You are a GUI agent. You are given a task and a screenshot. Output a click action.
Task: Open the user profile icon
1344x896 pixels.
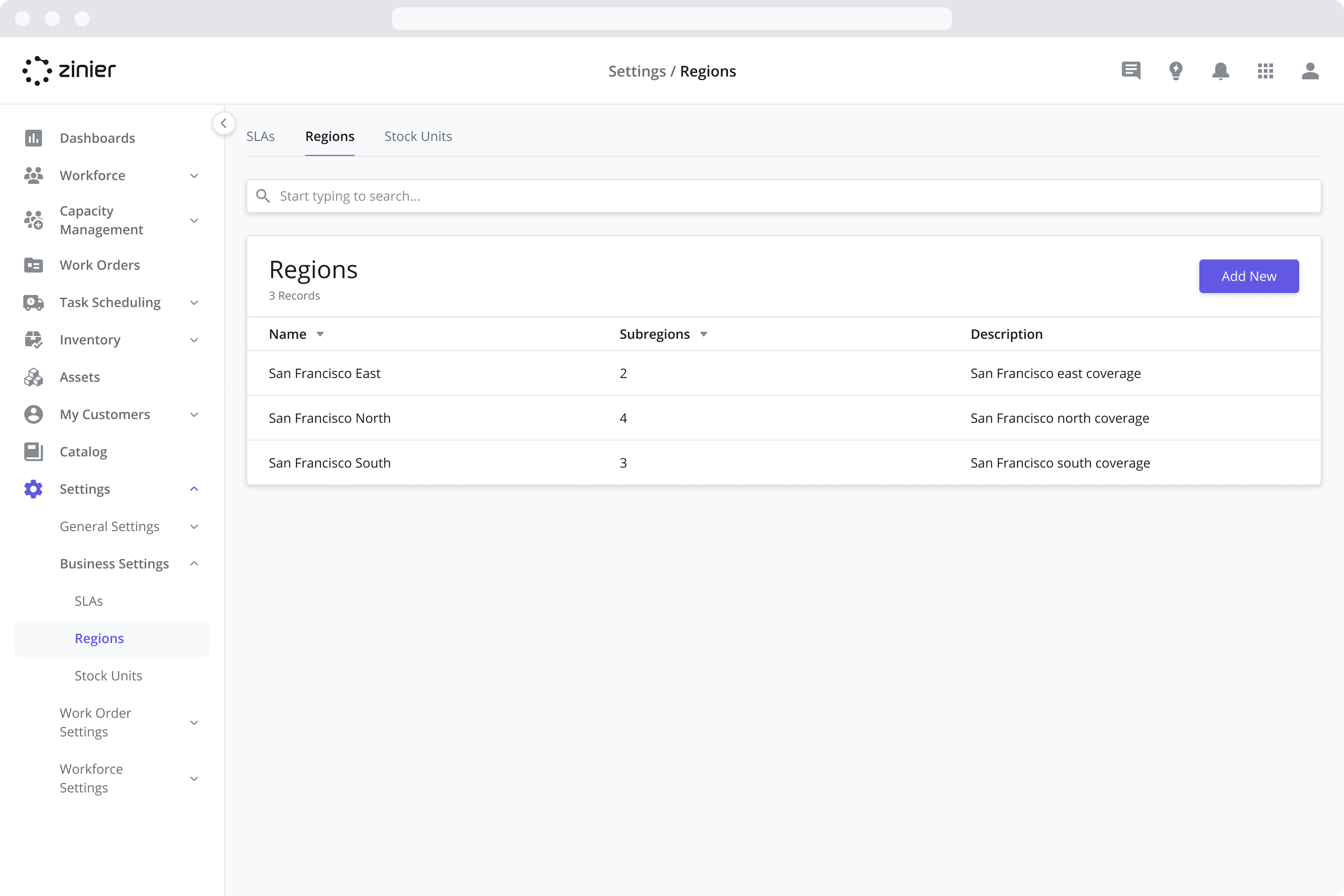(x=1310, y=71)
